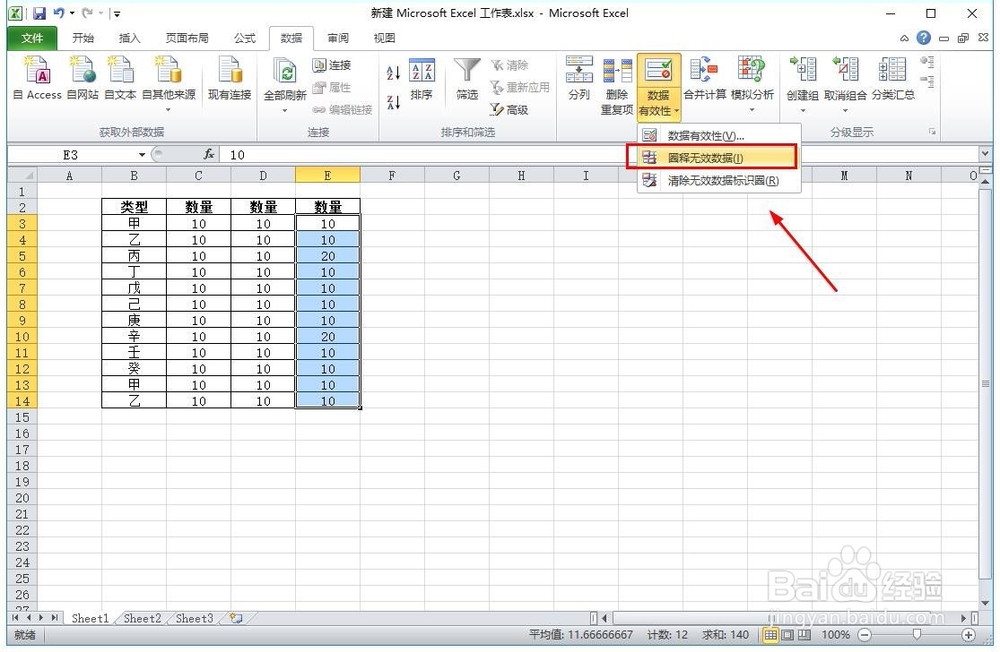Switch to Sheet3 worksheet tab
The height and width of the screenshot is (652, 1000).
point(195,618)
